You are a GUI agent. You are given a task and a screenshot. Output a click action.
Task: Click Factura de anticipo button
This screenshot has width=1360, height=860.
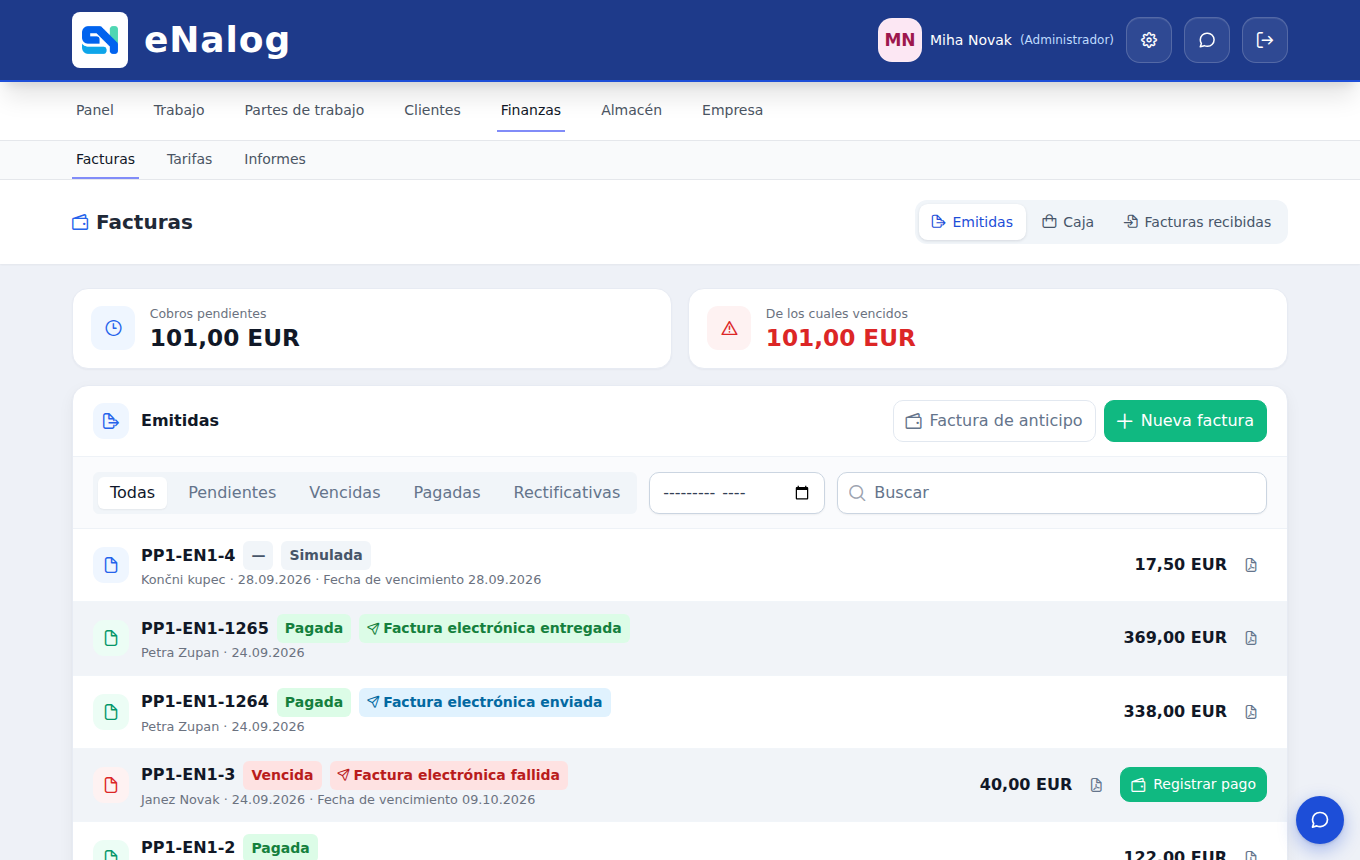pyautogui.click(x=994, y=421)
